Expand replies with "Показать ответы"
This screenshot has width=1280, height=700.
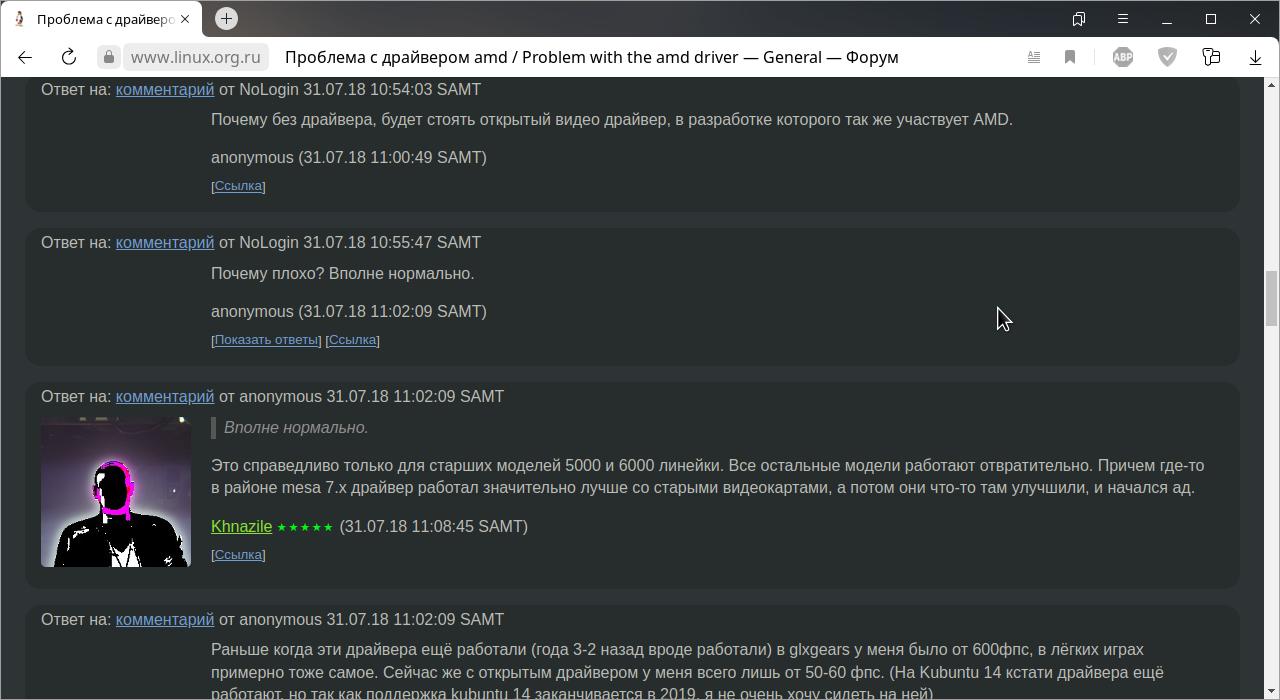tap(266, 340)
